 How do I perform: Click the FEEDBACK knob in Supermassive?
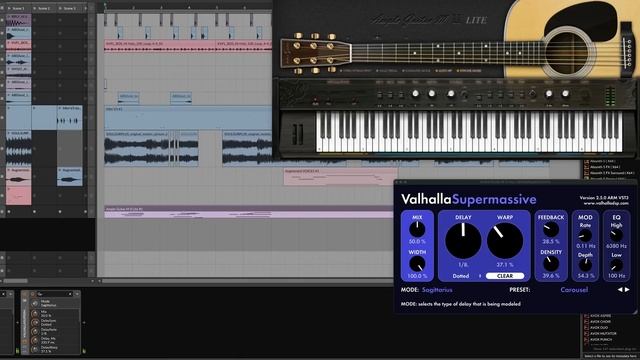(x=551, y=230)
